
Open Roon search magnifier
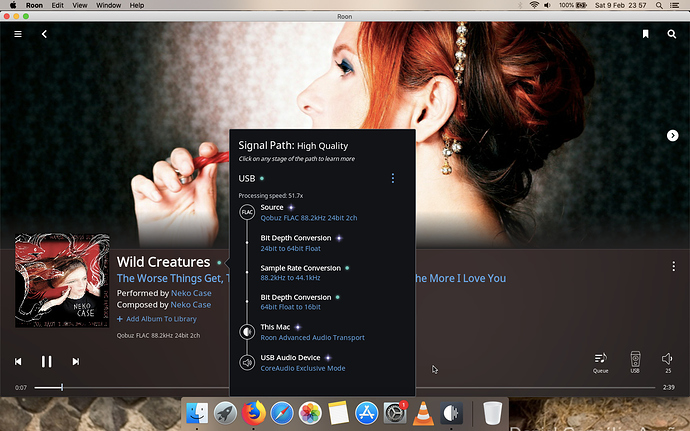672,34
